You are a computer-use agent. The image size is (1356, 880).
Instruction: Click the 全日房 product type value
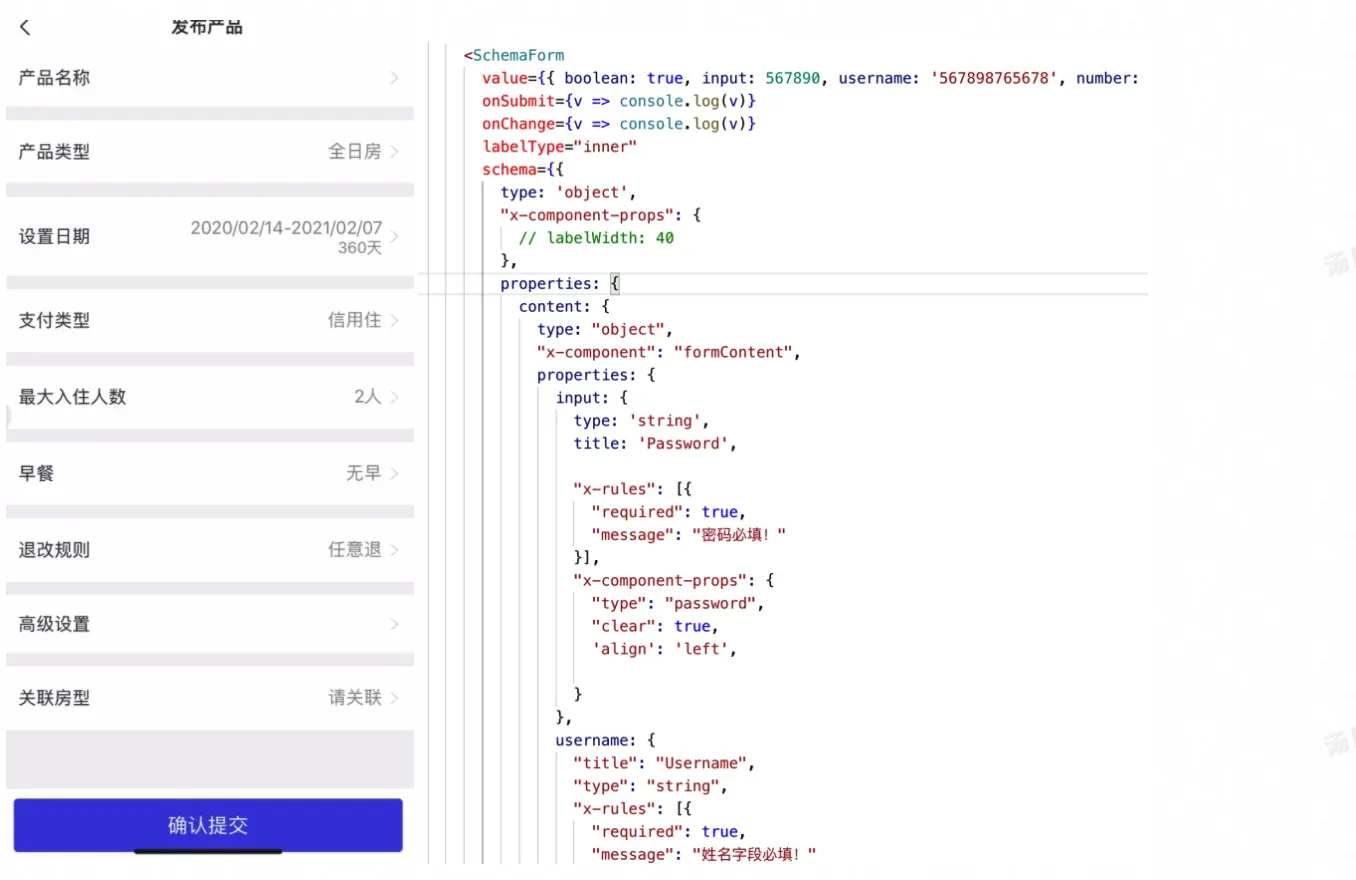(355, 152)
